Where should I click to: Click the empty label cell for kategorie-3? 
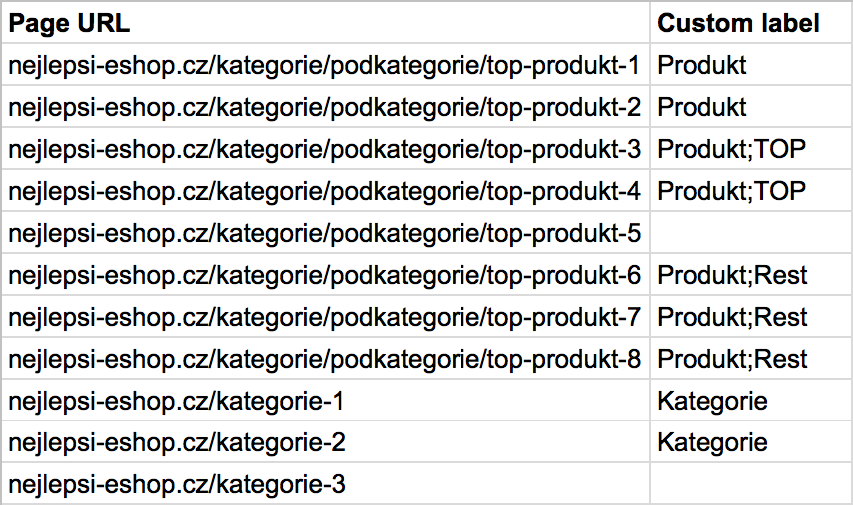coord(751,484)
